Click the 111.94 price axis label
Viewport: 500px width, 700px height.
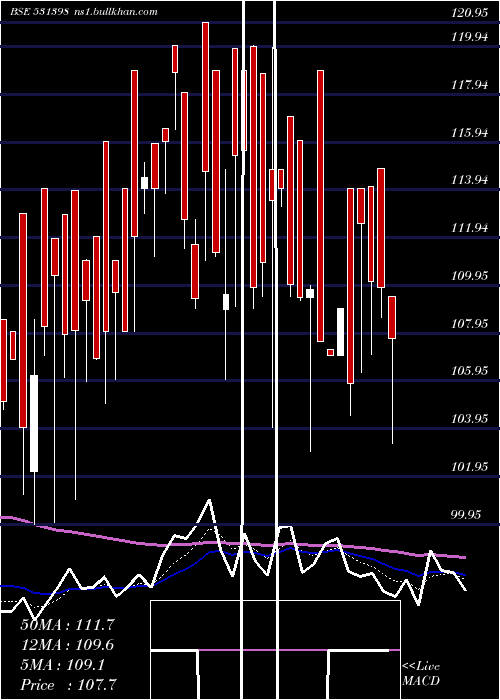tap(469, 228)
